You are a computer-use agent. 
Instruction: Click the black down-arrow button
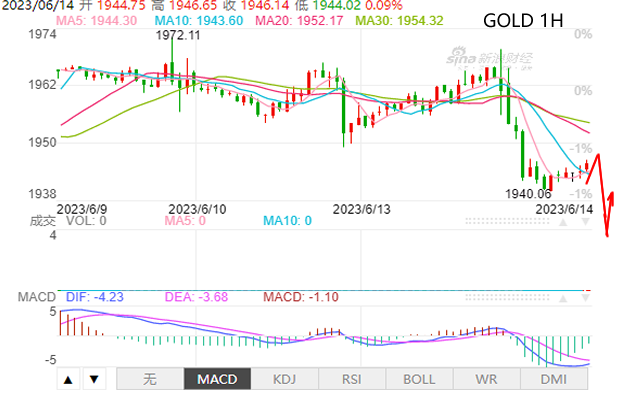tap(94, 379)
